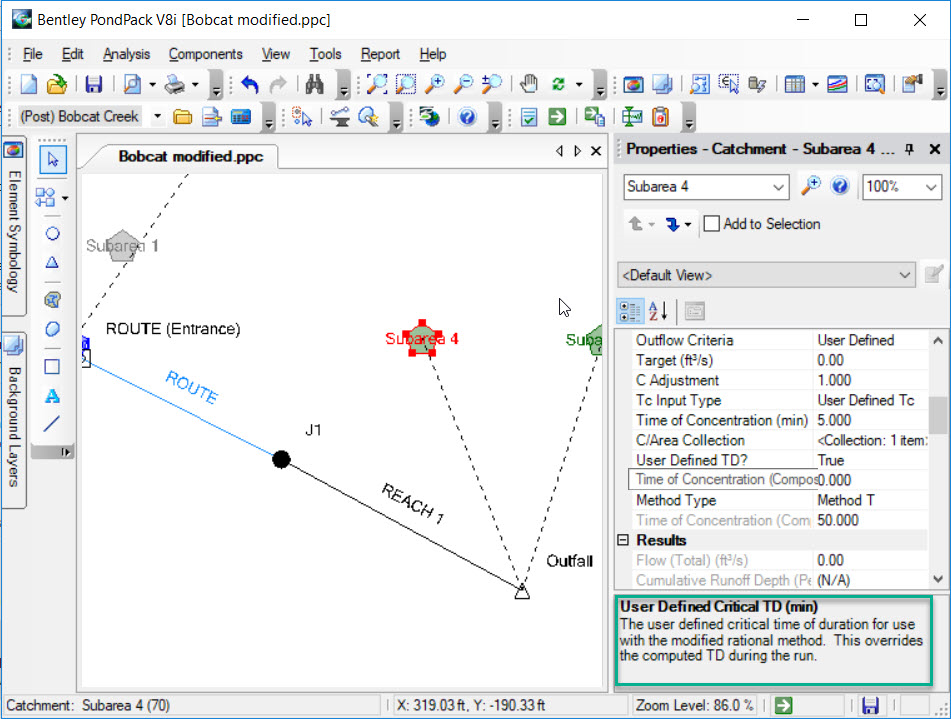951x719 pixels.
Task: Zoom out of the drawing
Action: (463, 84)
